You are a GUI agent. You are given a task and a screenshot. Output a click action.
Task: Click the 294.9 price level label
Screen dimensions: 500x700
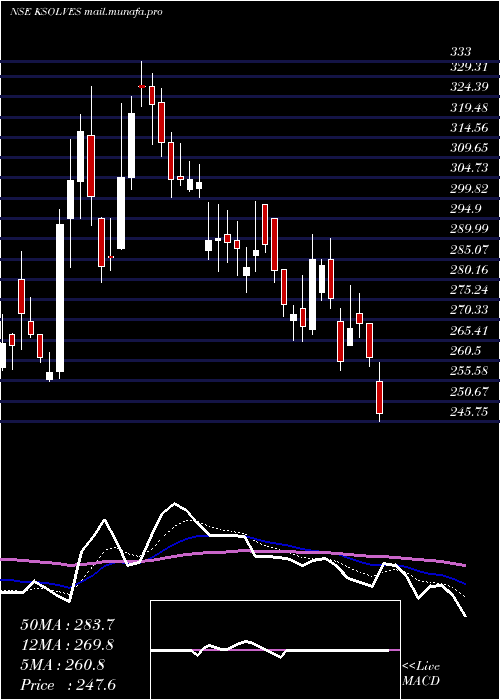click(x=466, y=208)
